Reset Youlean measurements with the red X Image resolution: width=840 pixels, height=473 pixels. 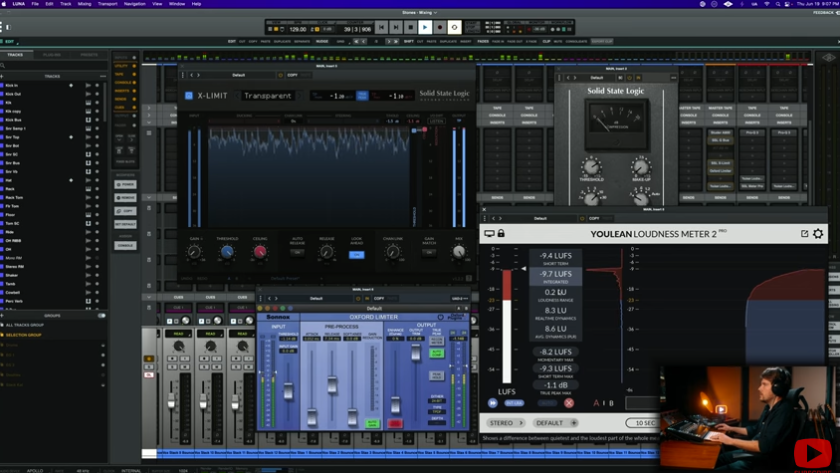click(569, 403)
